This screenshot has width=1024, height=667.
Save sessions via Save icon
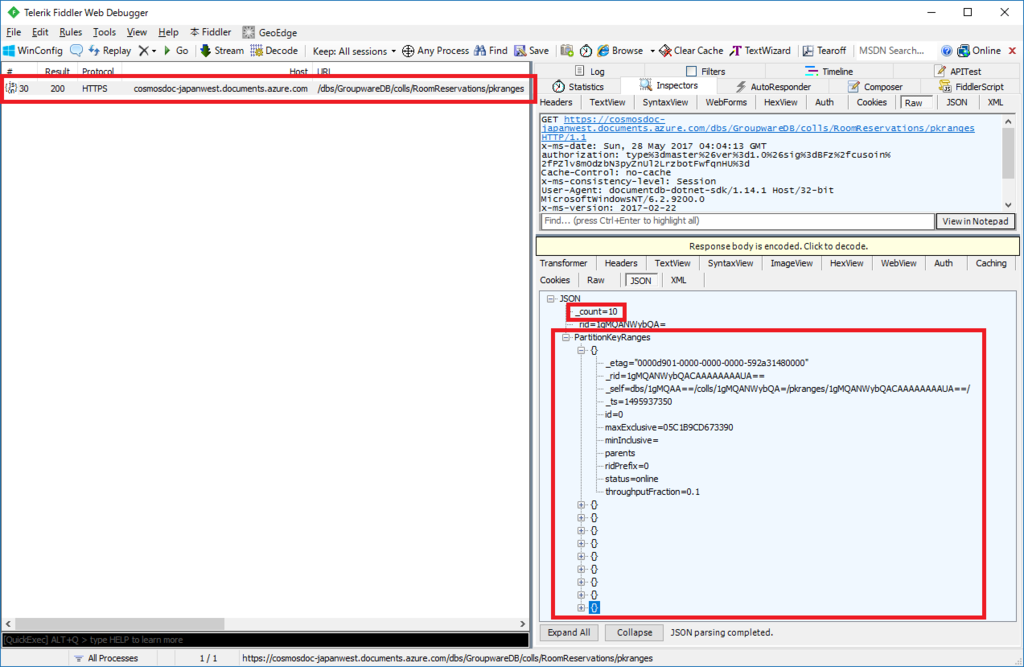point(532,51)
